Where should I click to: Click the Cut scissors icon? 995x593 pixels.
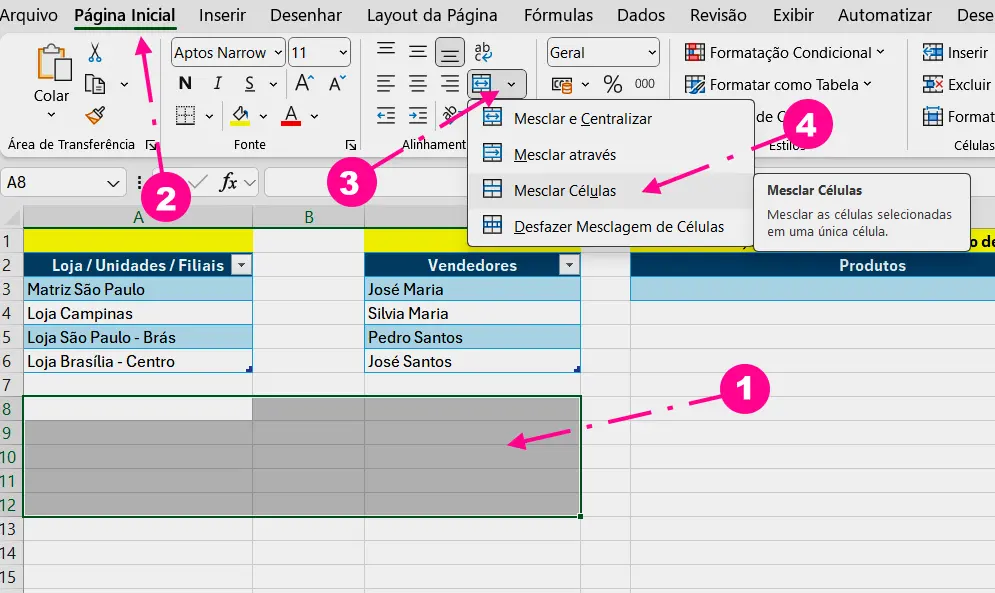pyautogui.click(x=95, y=53)
